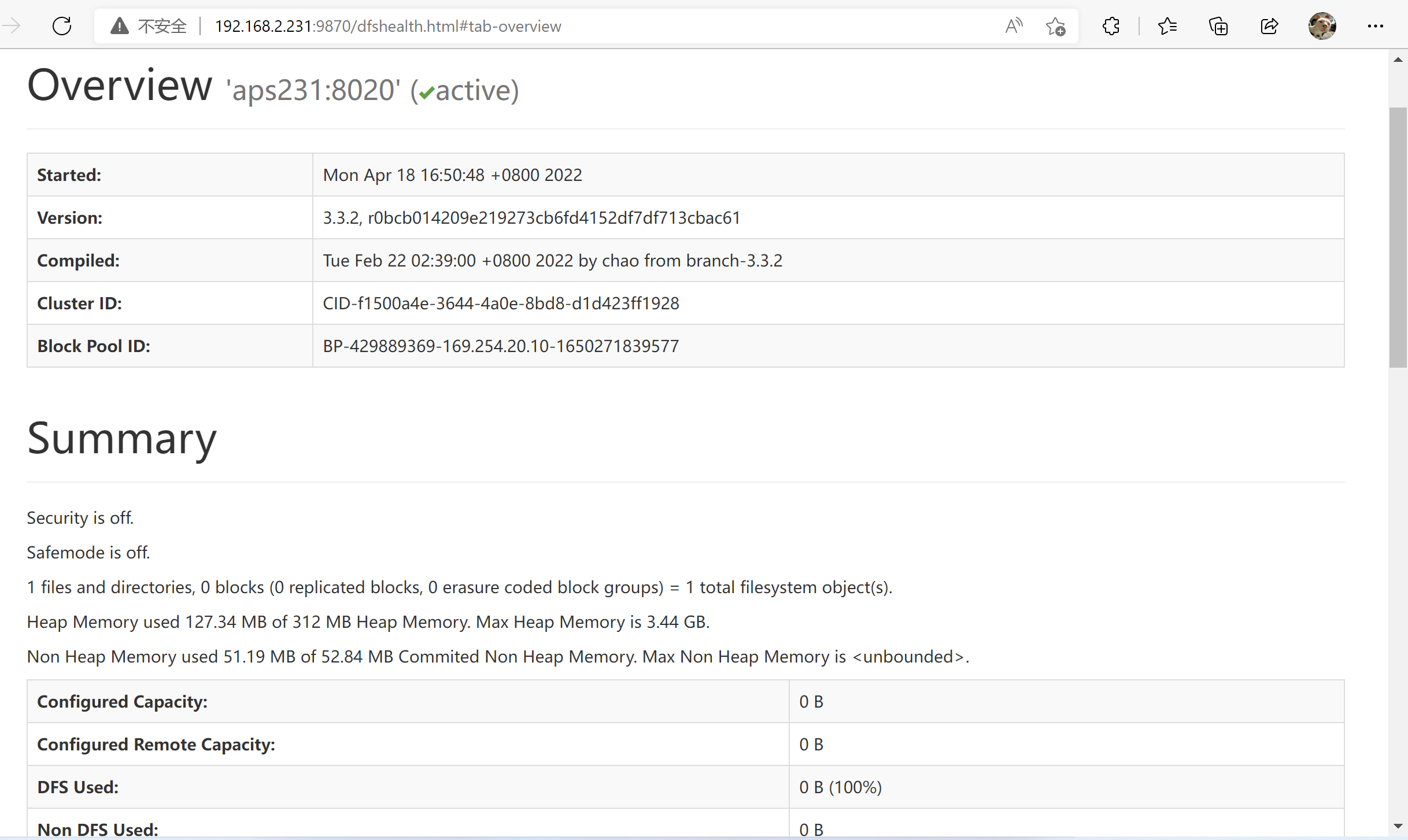Click the forward navigation arrow

coord(12,25)
